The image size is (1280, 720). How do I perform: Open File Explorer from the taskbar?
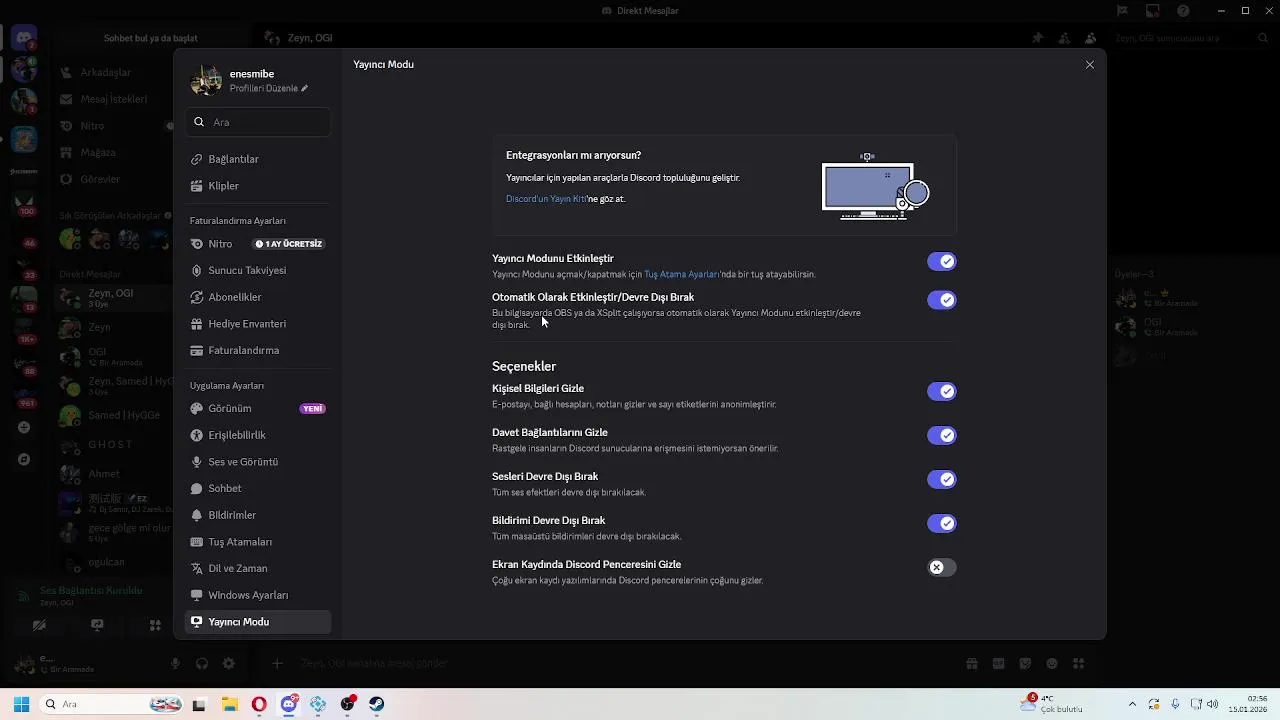click(229, 704)
